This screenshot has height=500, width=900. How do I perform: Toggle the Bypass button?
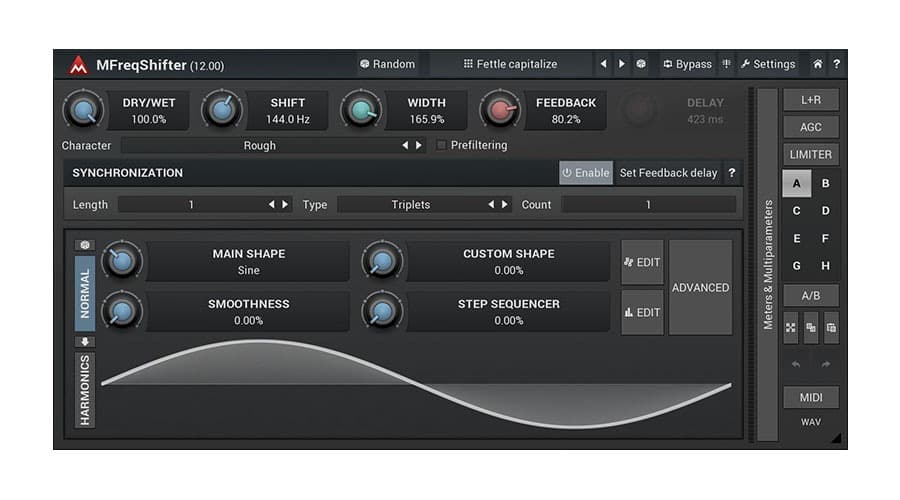(x=688, y=64)
